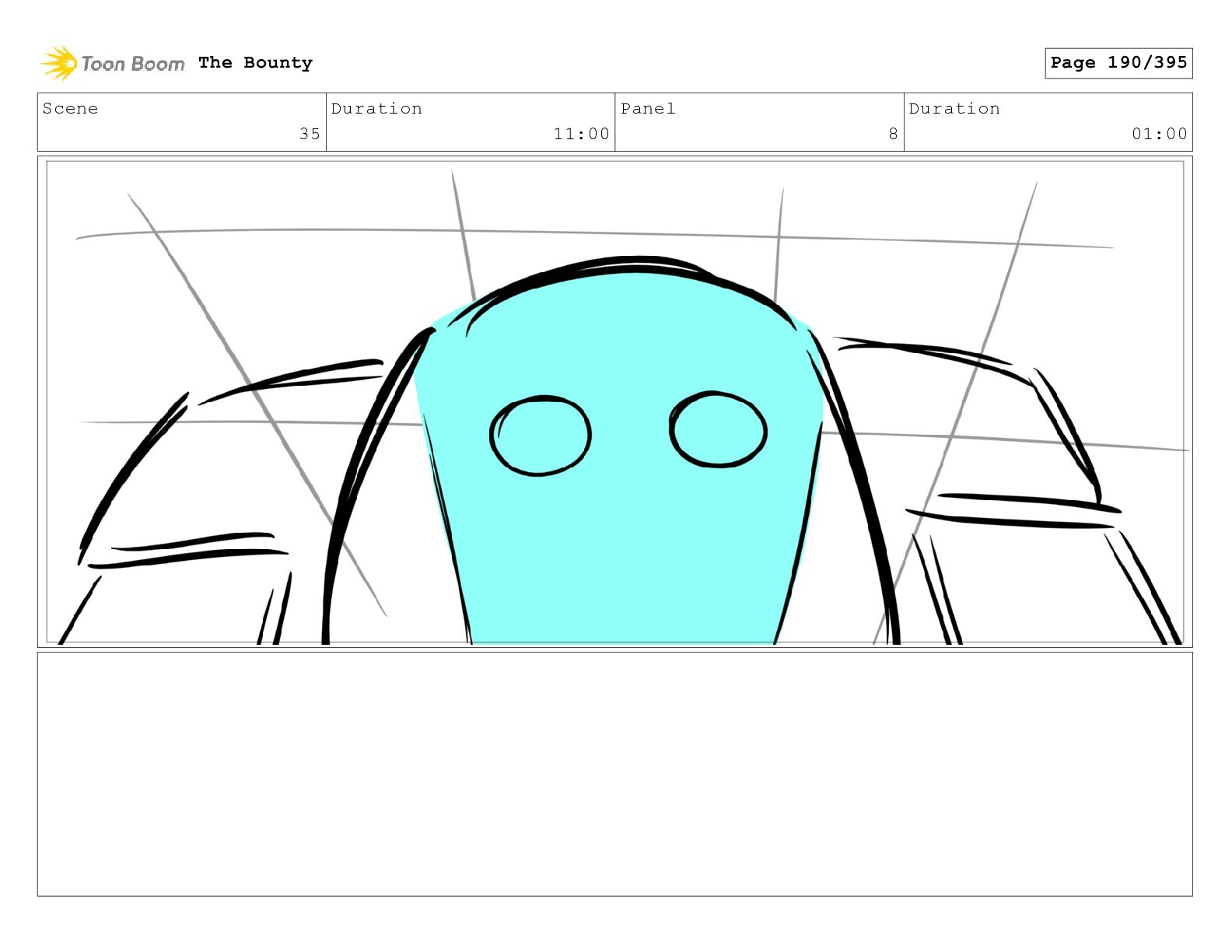Click the scene number '35'
Viewport: 1232px width, 952px height.
pos(310,134)
